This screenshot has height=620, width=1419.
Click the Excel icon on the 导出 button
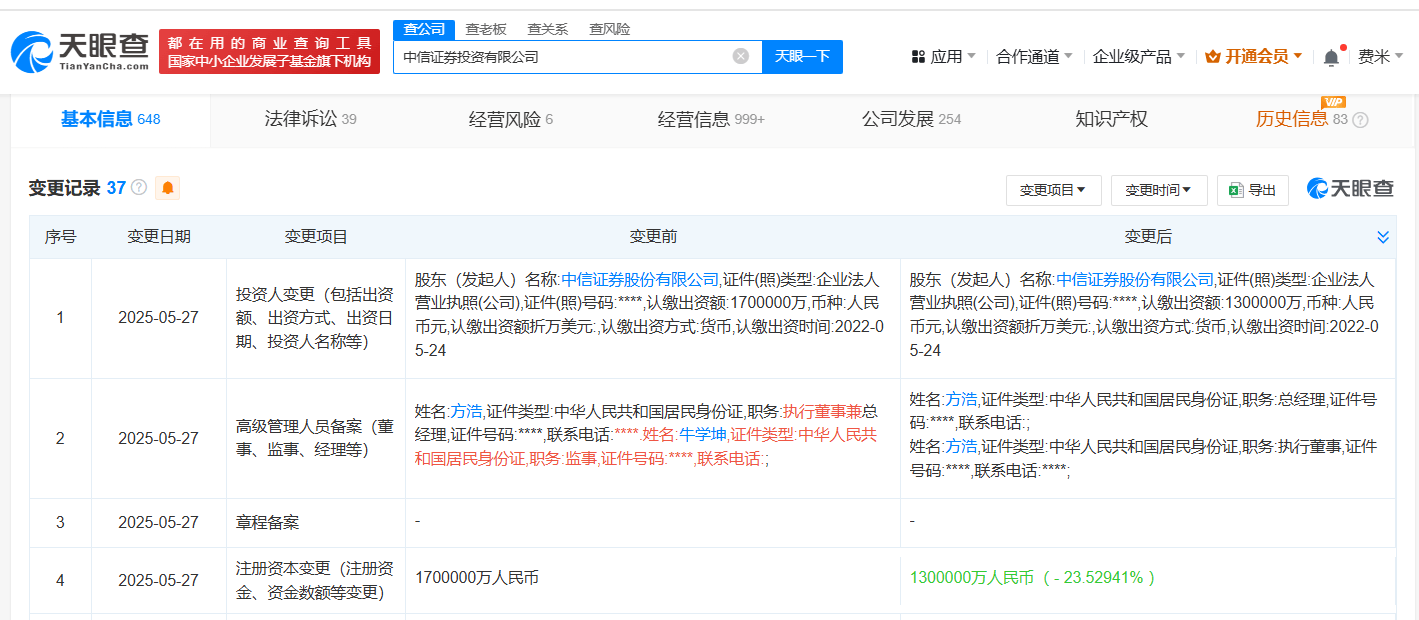click(x=1236, y=190)
